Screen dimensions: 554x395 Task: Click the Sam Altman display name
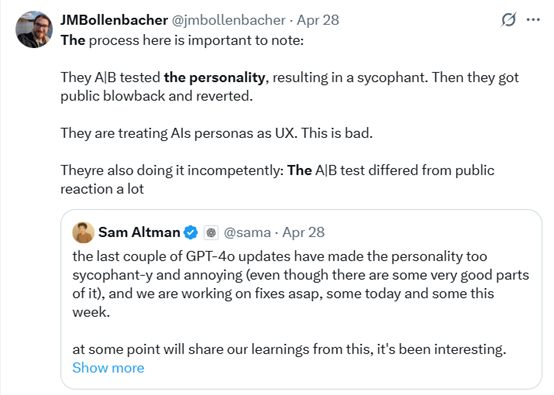(x=139, y=232)
